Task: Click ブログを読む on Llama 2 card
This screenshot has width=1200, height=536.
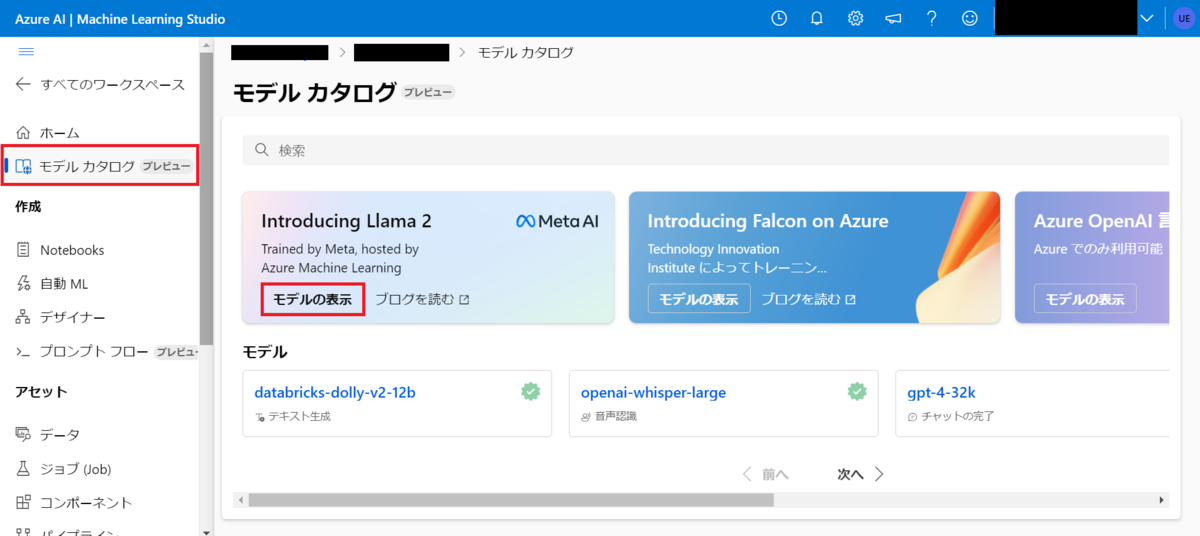Action: pyautogui.click(x=422, y=299)
